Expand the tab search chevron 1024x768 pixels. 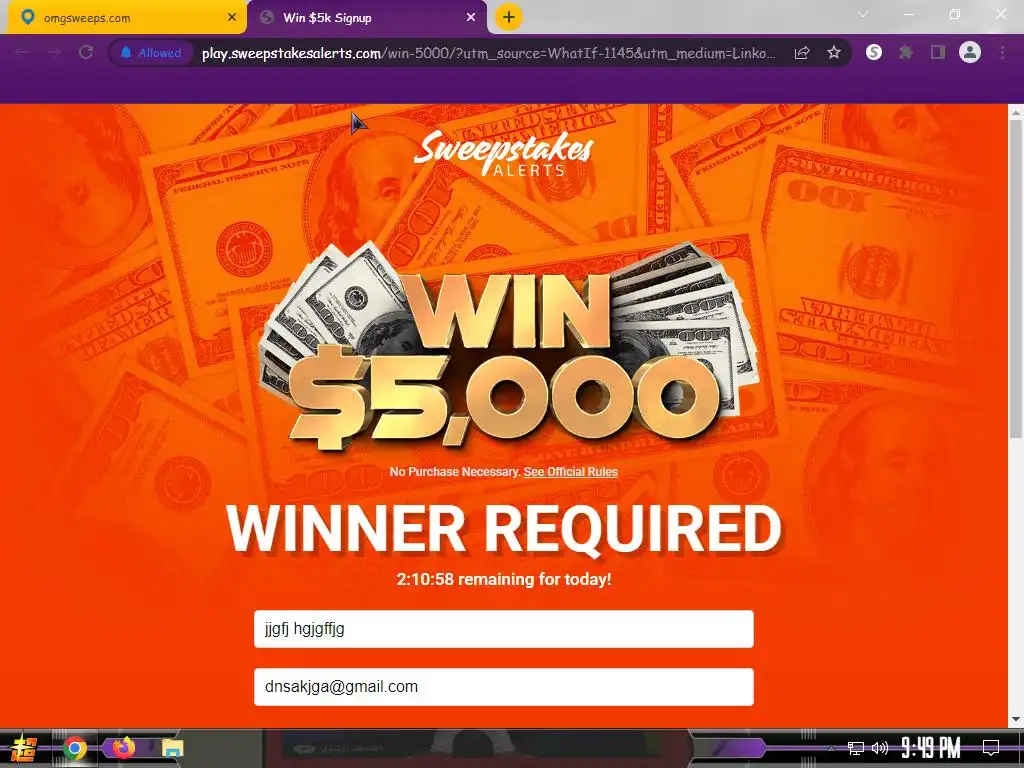point(863,14)
